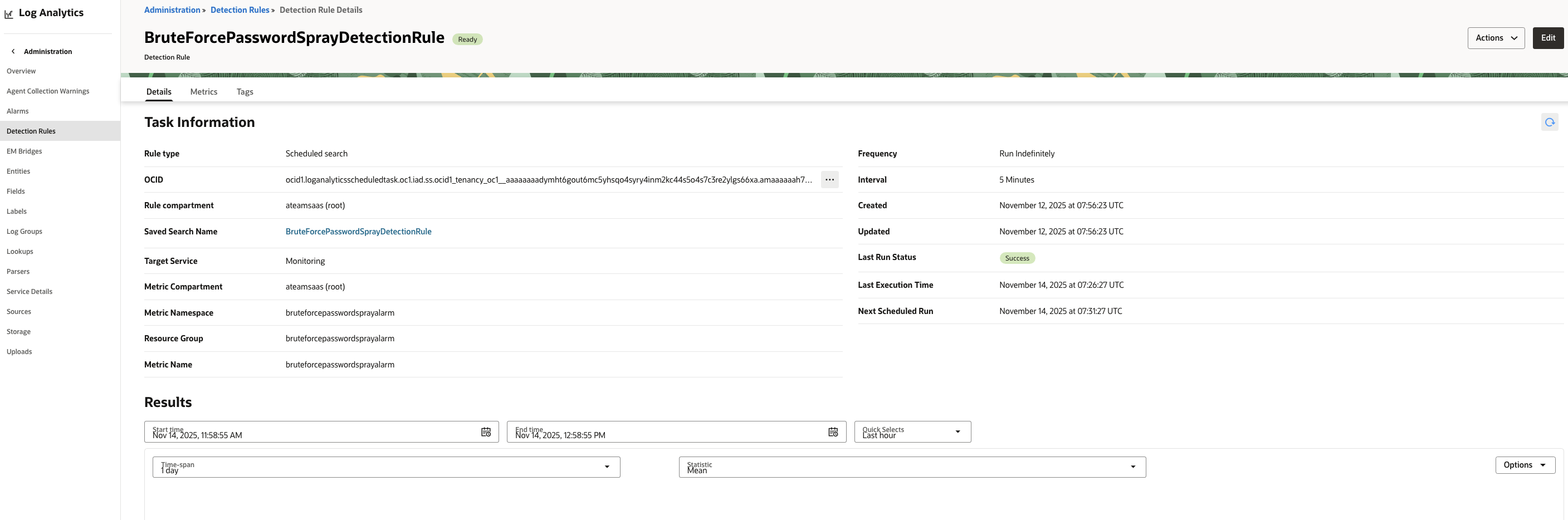
Task: Refresh Task Information with the reload icon
Action: [x=1549, y=122]
